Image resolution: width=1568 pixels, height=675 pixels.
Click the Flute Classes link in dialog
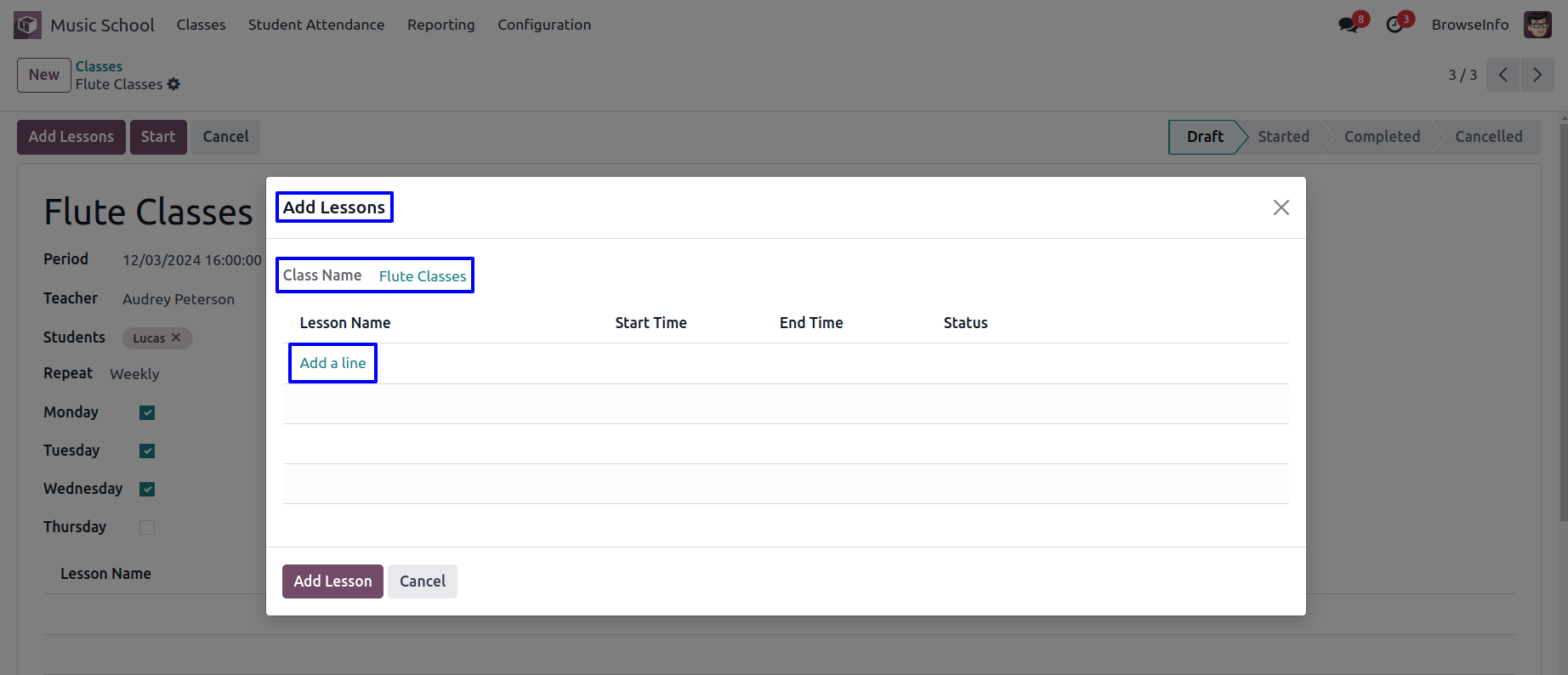(x=423, y=276)
